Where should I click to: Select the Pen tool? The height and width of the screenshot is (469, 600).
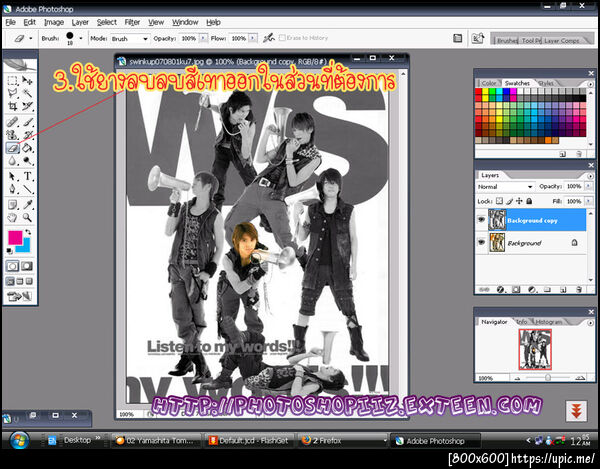coord(12,189)
